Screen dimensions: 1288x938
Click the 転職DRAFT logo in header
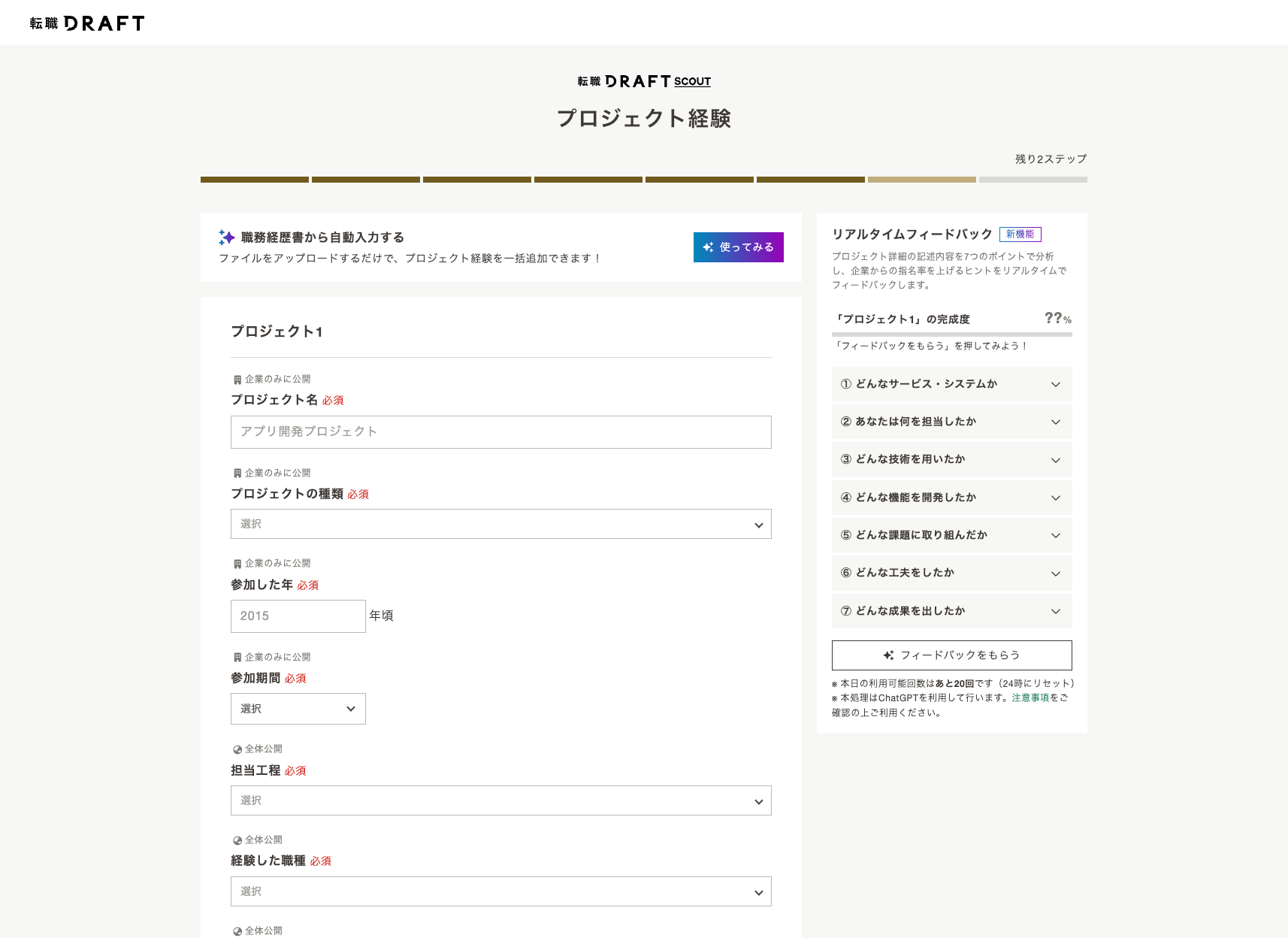point(87,23)
